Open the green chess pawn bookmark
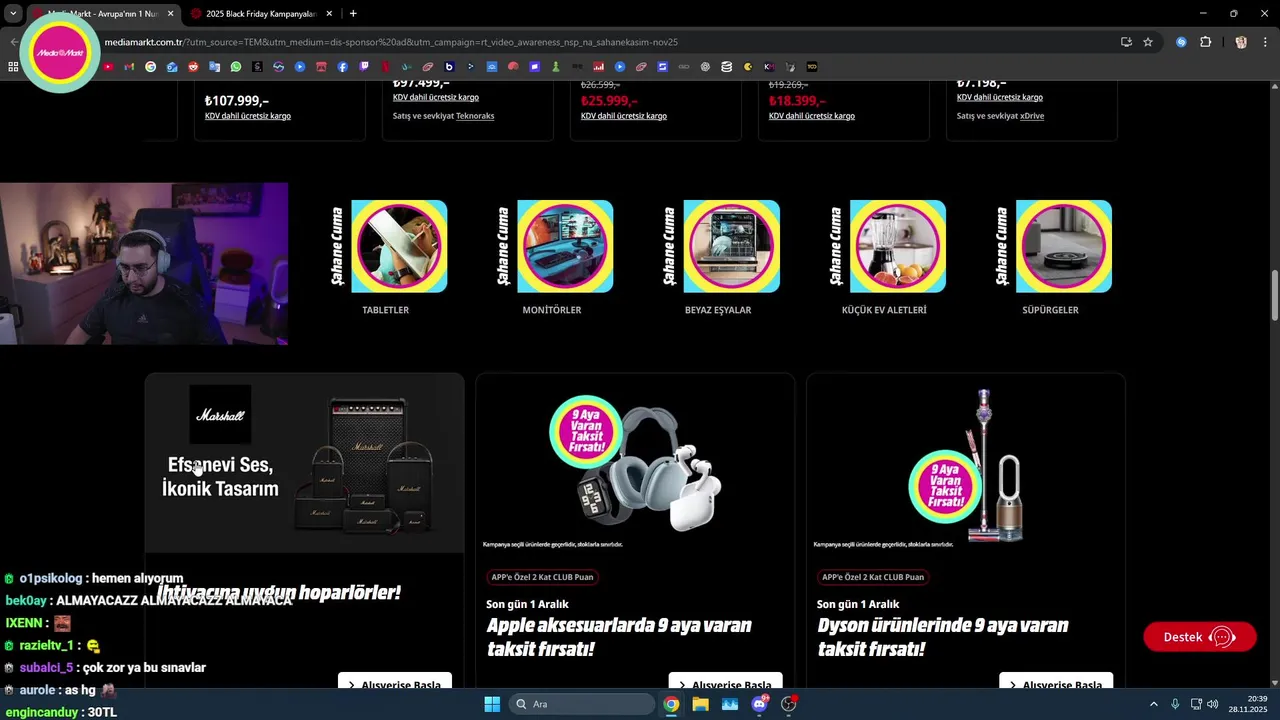 (x=555, y=67)
